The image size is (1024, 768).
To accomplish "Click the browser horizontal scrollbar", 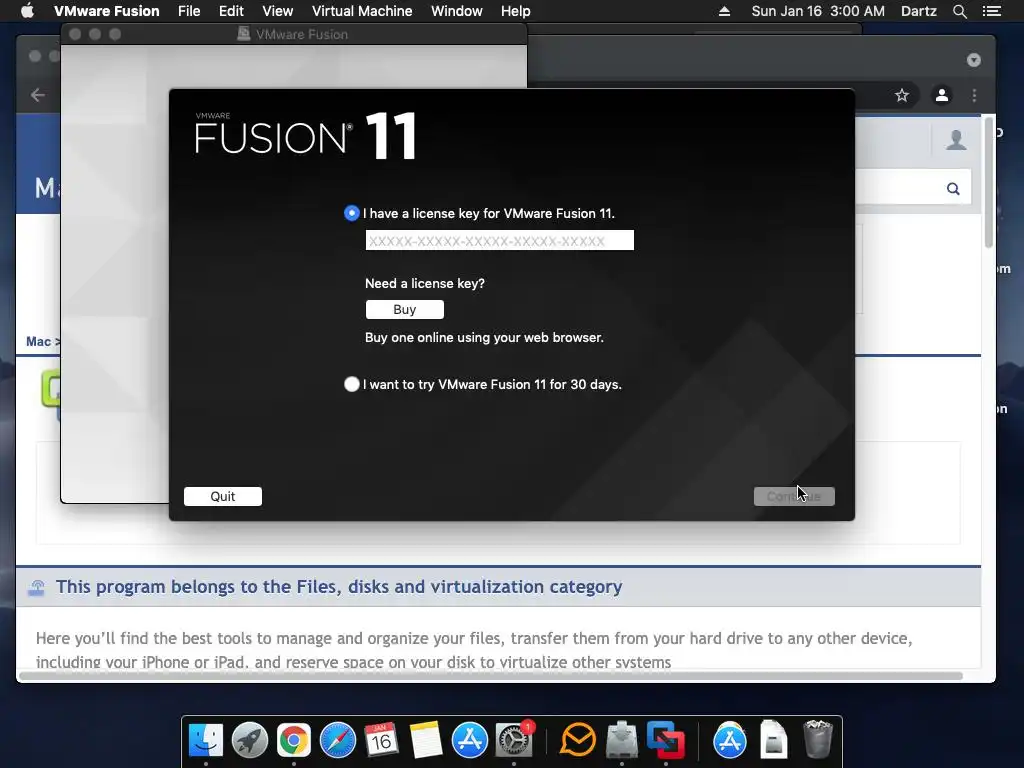I will coord(491,676).
